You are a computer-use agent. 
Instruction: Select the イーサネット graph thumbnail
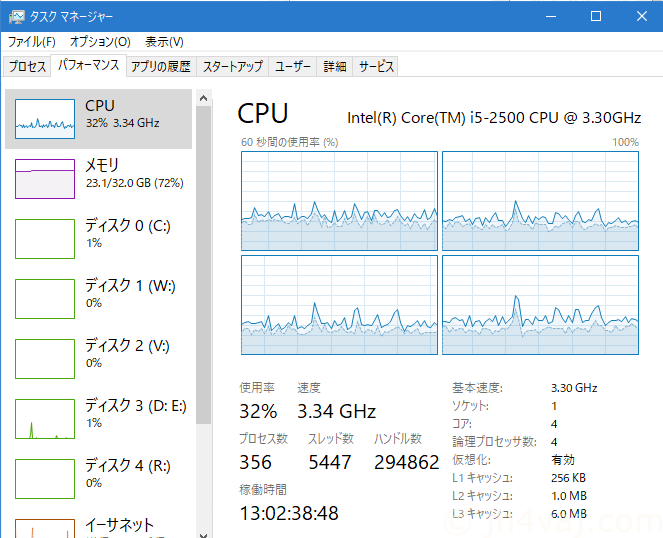45,529
